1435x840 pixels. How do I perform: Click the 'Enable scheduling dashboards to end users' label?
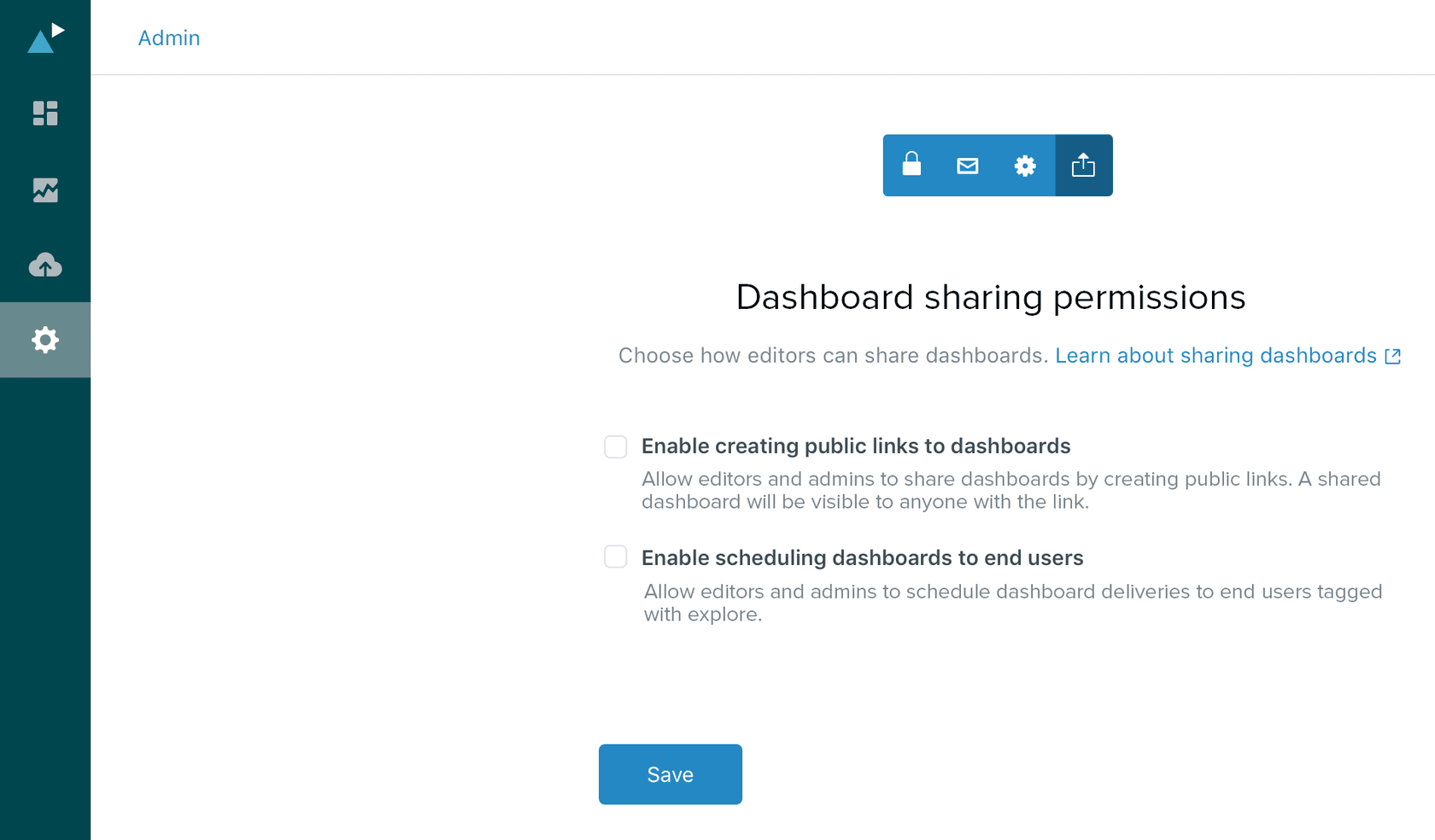coord(862,557)
